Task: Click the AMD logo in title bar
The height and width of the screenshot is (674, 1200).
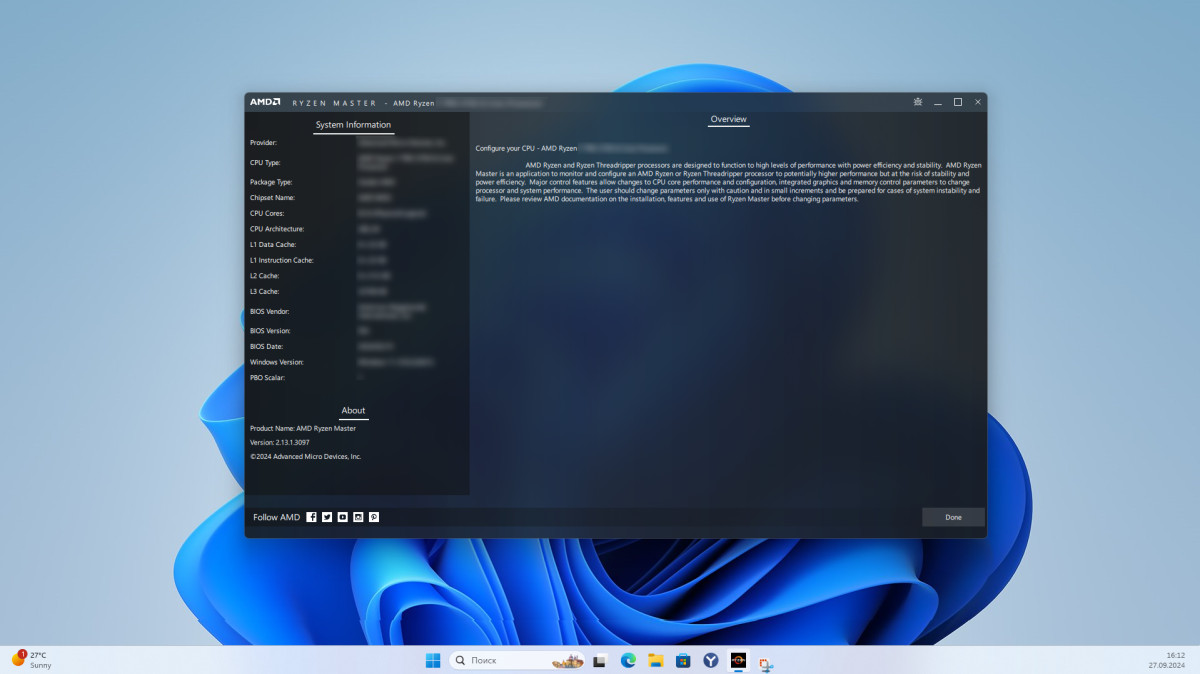Action: pyautogui.click(x=265, y=102)
